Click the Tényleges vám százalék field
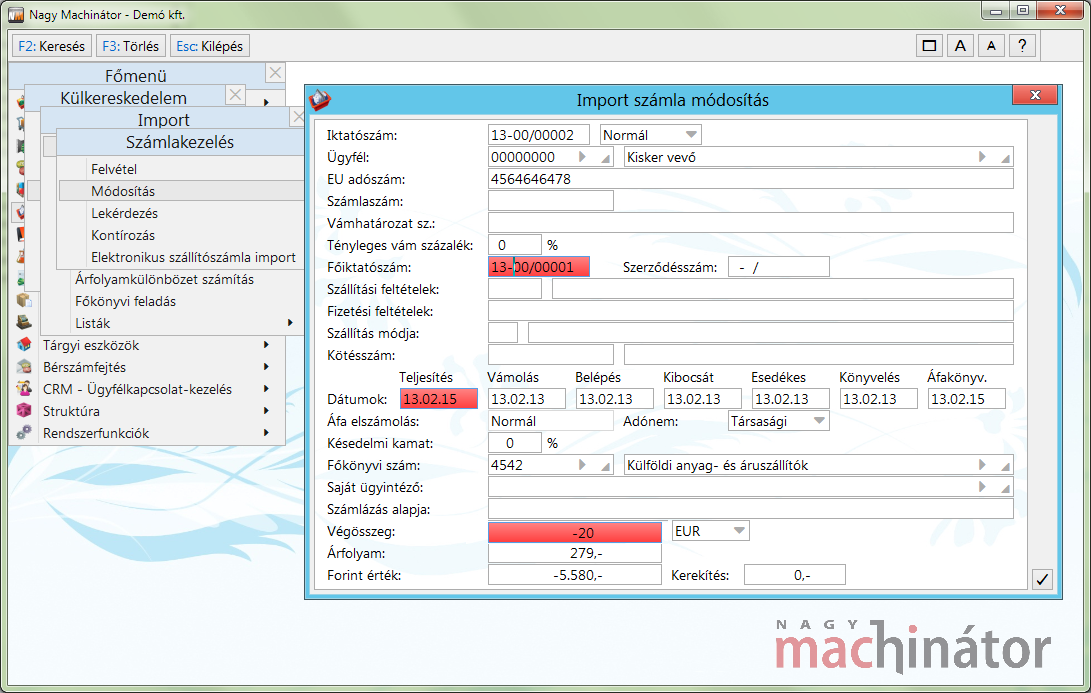Viewport: 1091px width, 693px height. 515,245
